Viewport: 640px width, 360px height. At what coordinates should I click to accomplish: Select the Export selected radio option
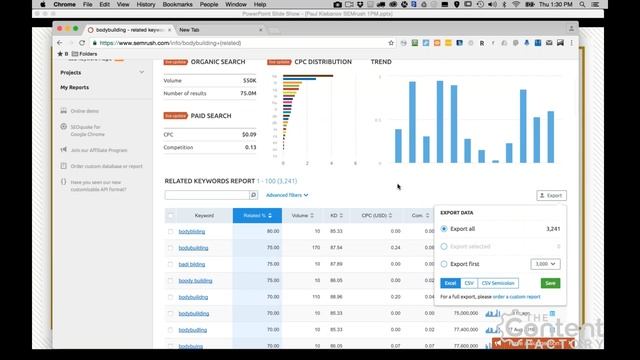coord(444,247)
